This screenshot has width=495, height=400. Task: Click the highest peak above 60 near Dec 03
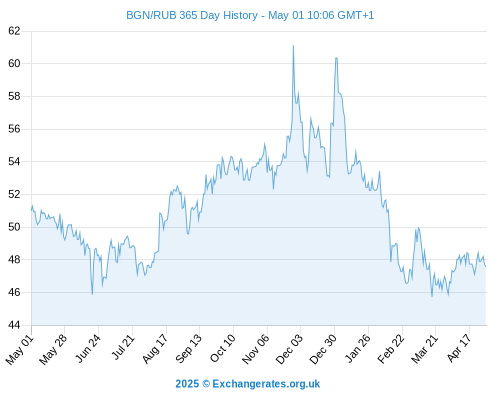click(293, 46)
